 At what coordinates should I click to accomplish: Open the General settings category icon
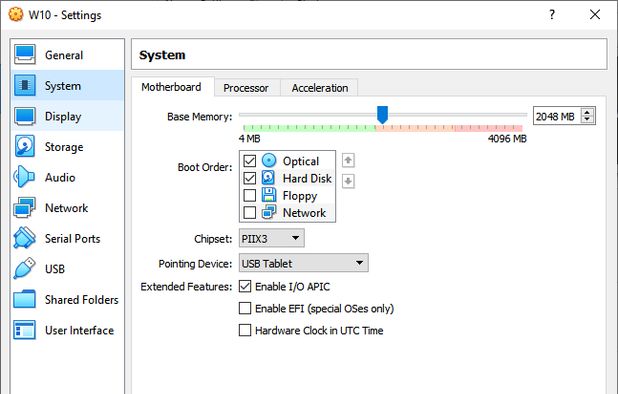(x=25, y=55)
